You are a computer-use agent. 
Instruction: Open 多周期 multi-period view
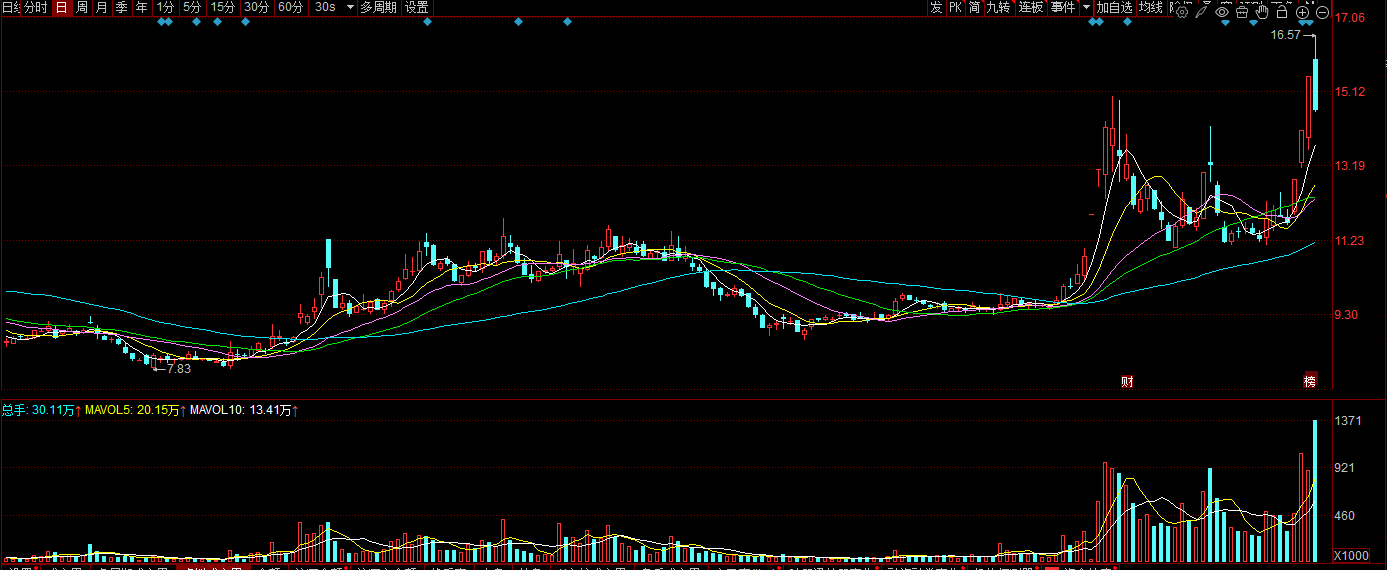[378, 7]
